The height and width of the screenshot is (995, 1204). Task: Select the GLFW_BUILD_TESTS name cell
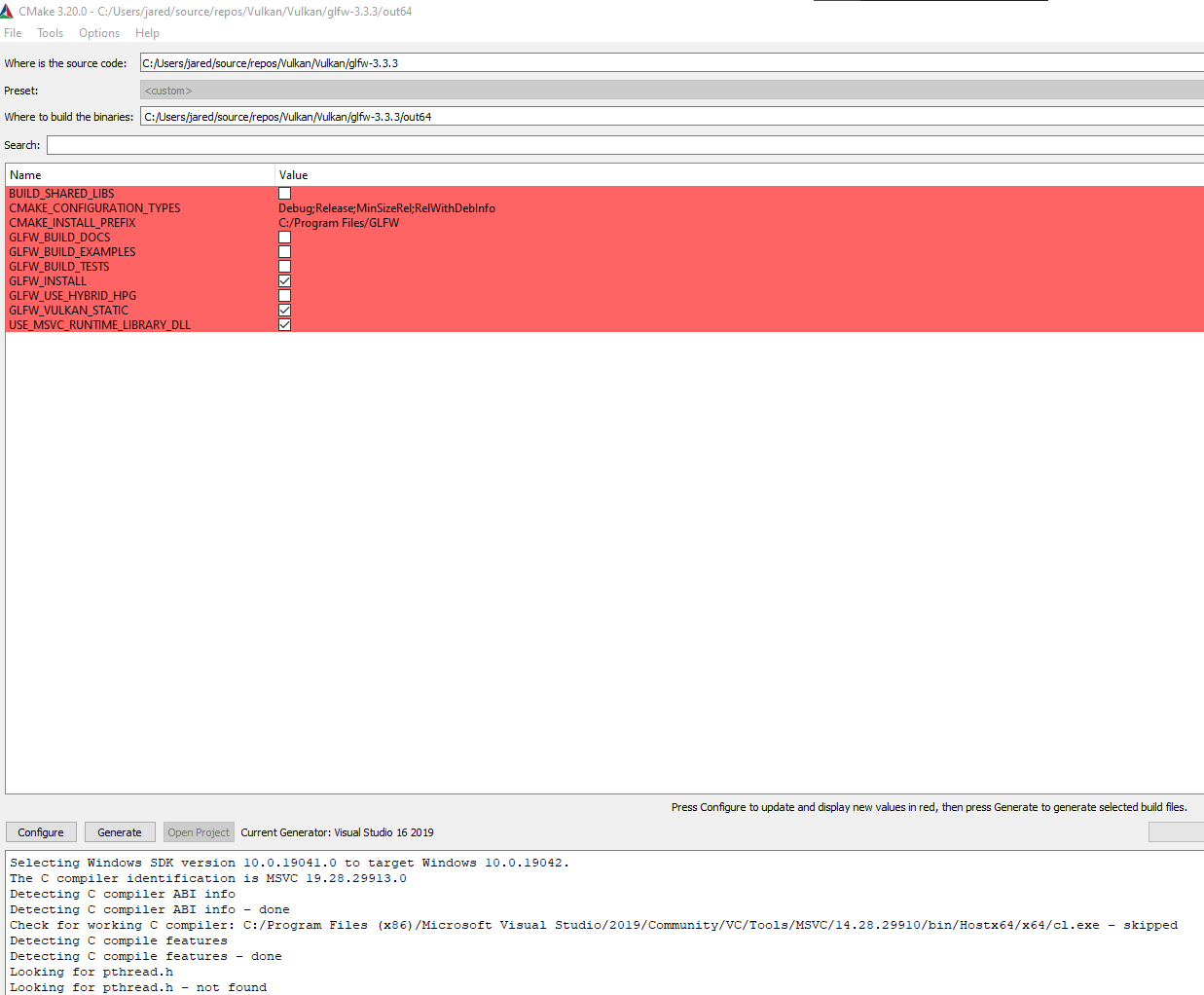[59, 267]
